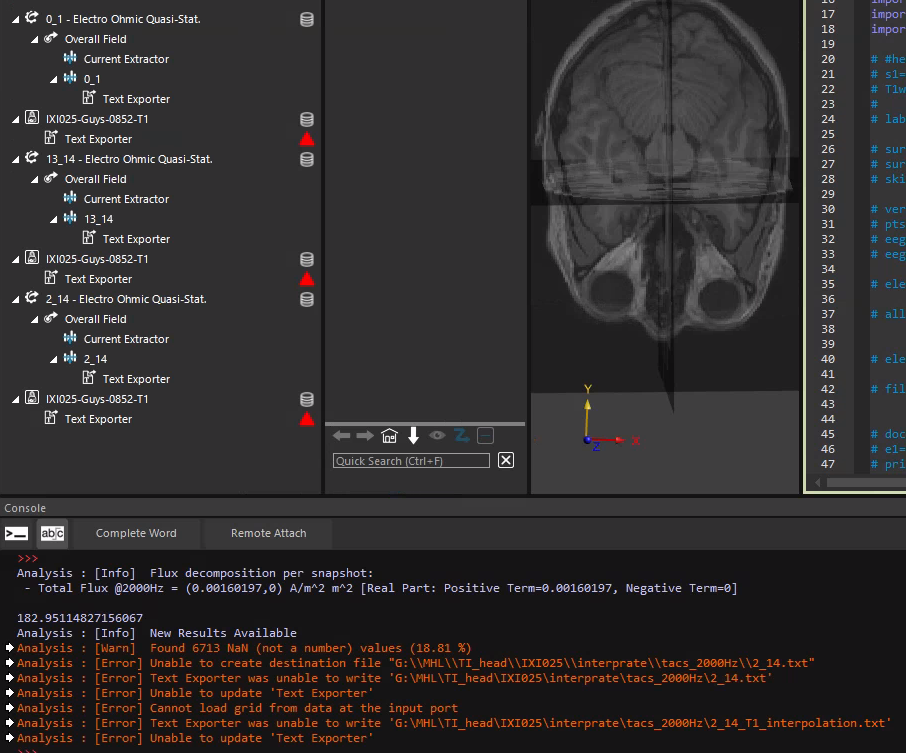Click database icon on 13_14 - Electro Ohmic row
The image size is (906, 753).
point(307,159)
